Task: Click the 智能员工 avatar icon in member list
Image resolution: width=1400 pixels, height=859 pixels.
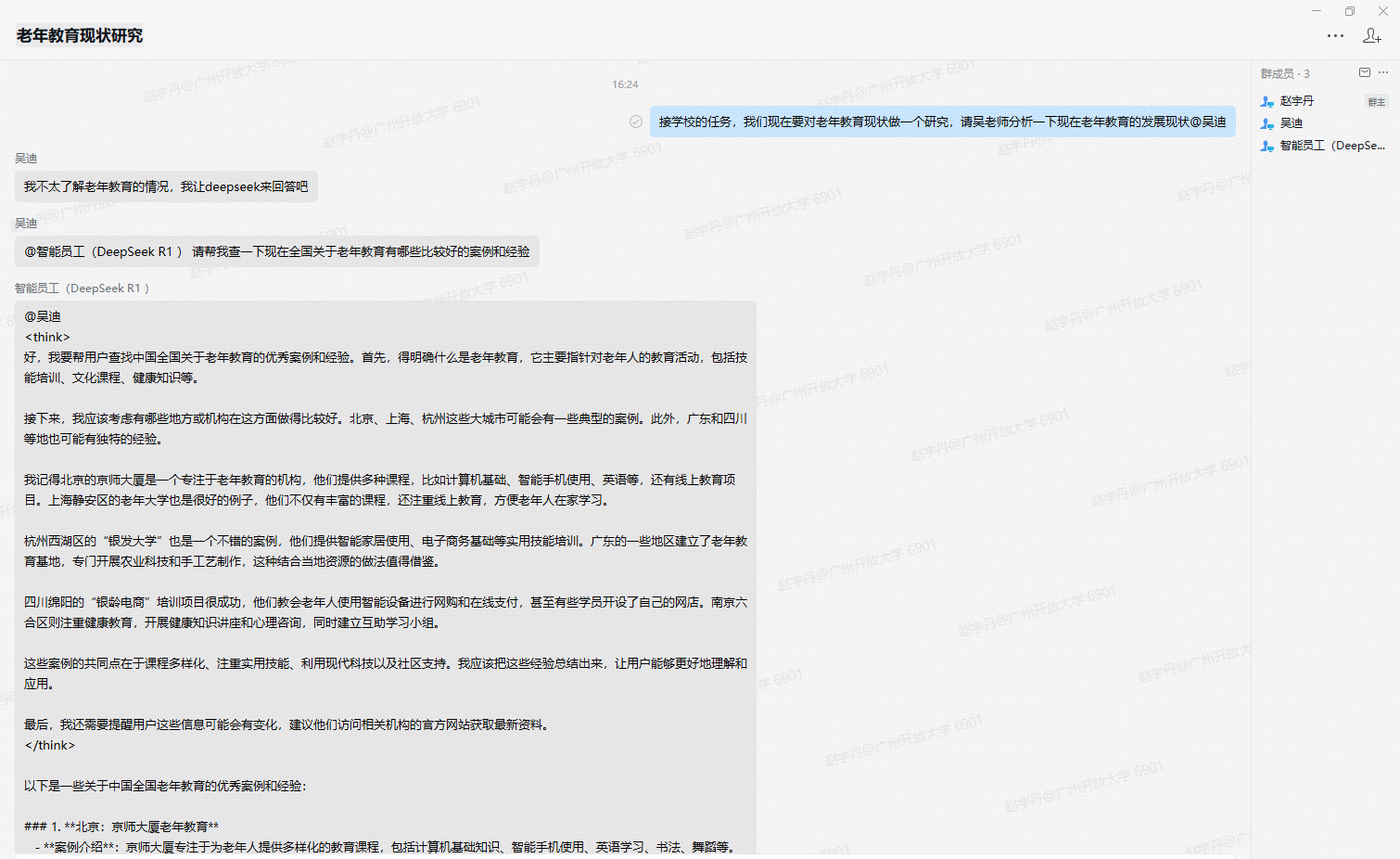Action: click(x=1267, y=146)
